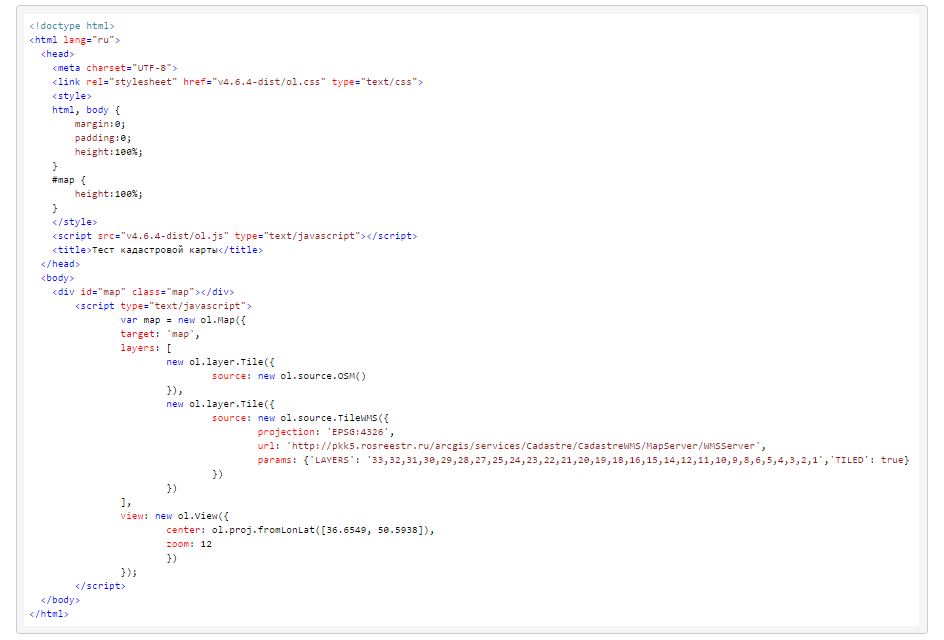Click the "zoom: 12" line
Screen dimensions: 944x640
[189, 544]
